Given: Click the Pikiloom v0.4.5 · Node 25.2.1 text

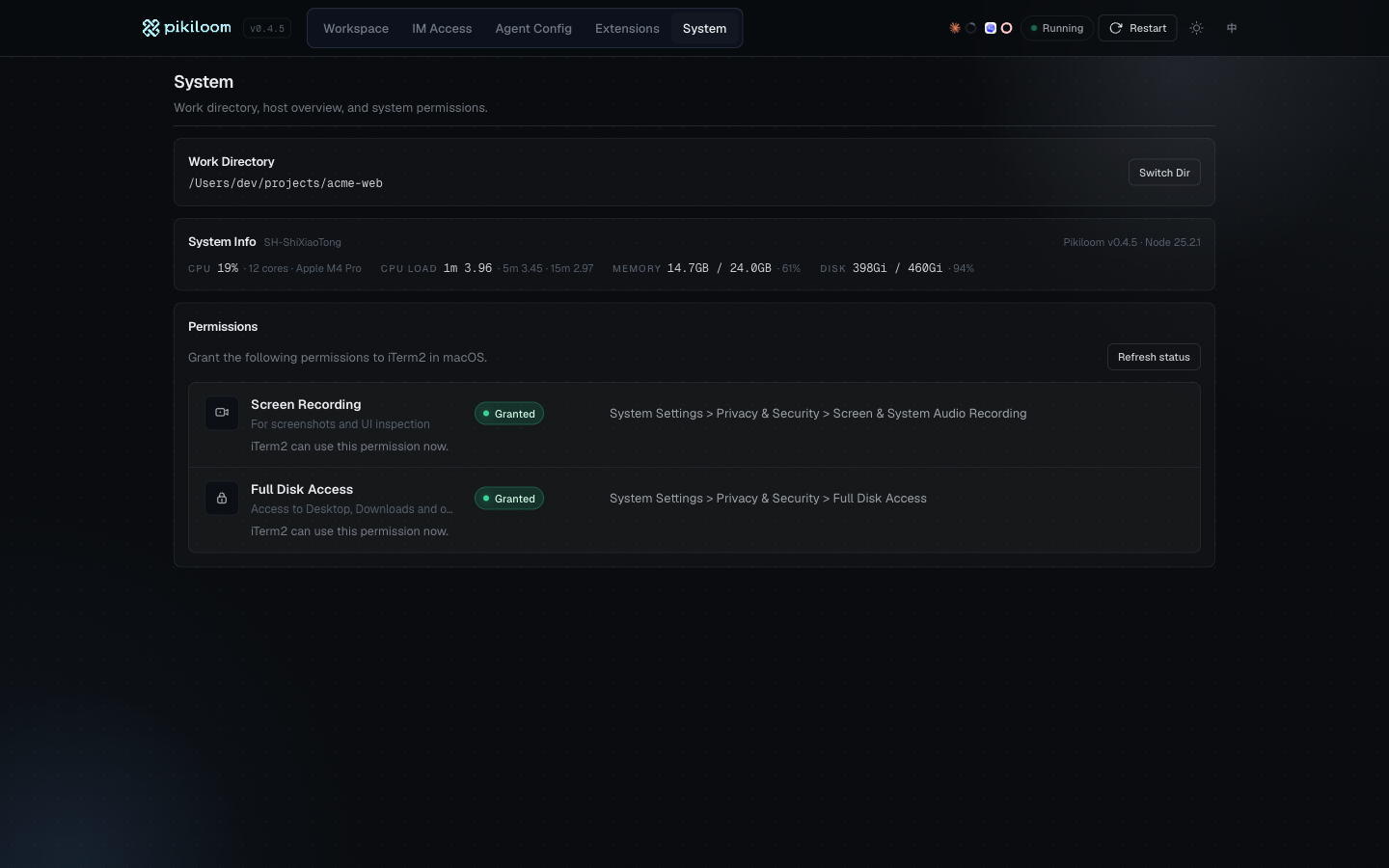Looking at the screenshot, I should click(1131, 242).
